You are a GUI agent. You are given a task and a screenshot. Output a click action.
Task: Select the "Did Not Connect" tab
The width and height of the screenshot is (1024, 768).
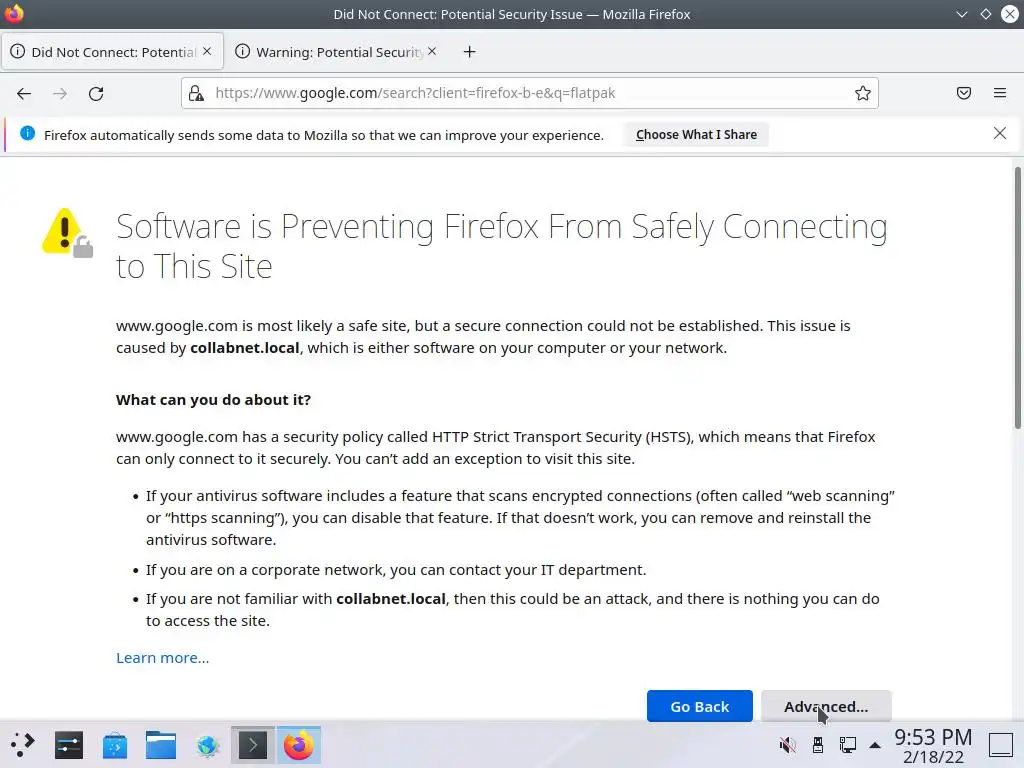(112, 52)
